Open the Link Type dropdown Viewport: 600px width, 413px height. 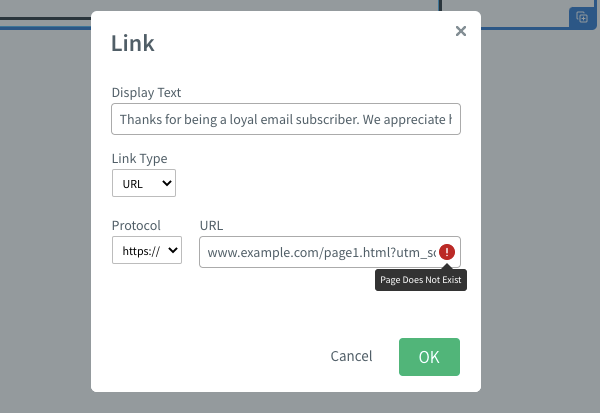[x=144, y=183]
